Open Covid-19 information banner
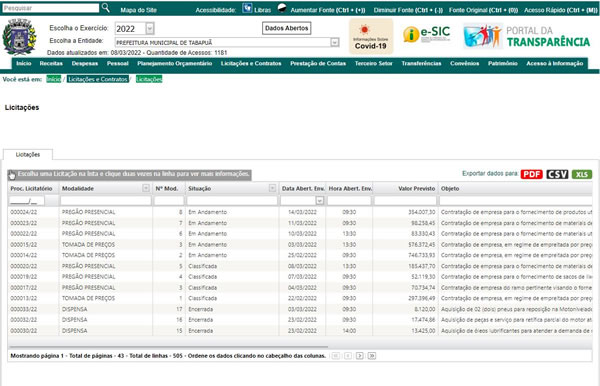 (x=371, y=36)
